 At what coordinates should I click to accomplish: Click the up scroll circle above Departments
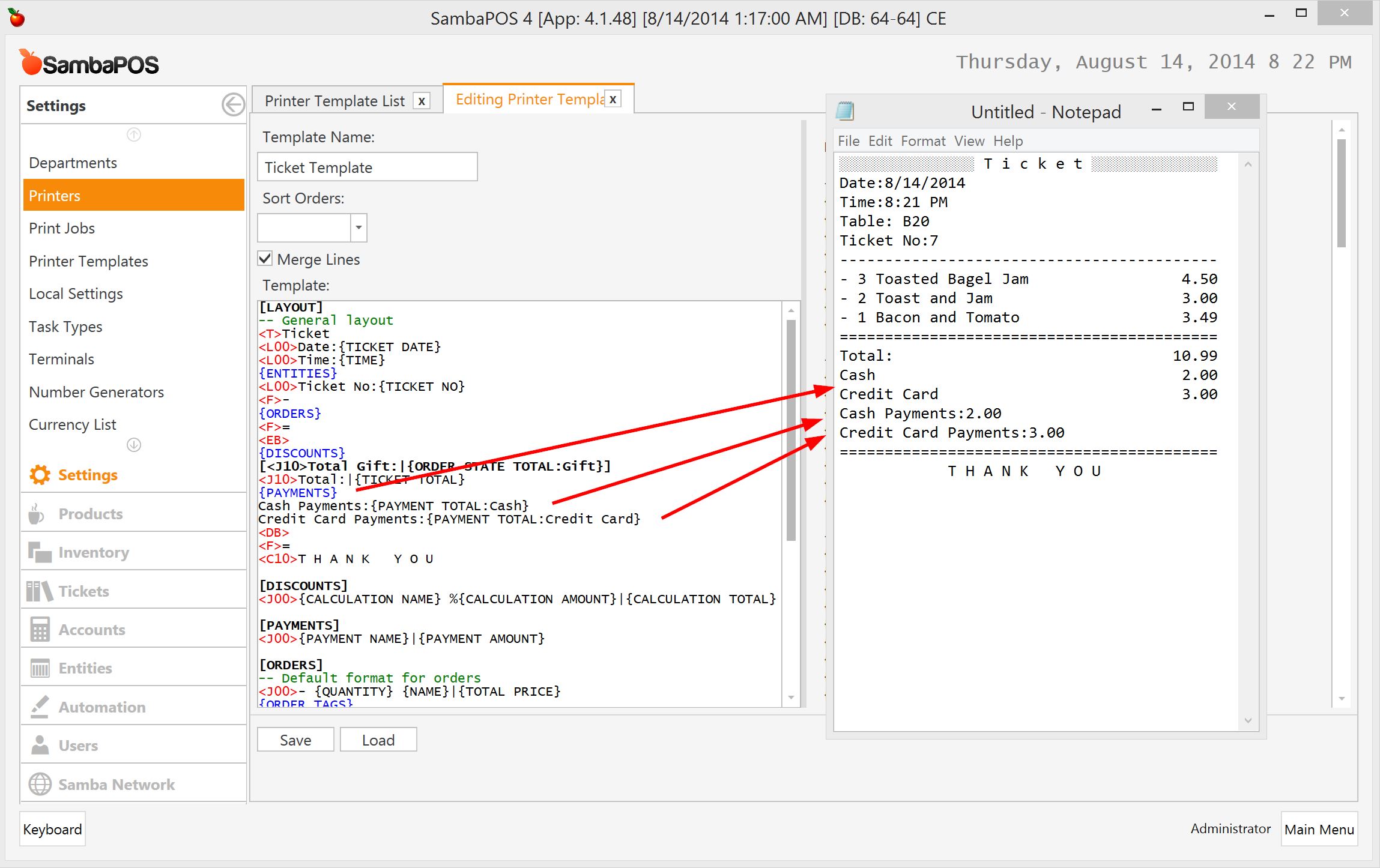[x=134, y=135]
